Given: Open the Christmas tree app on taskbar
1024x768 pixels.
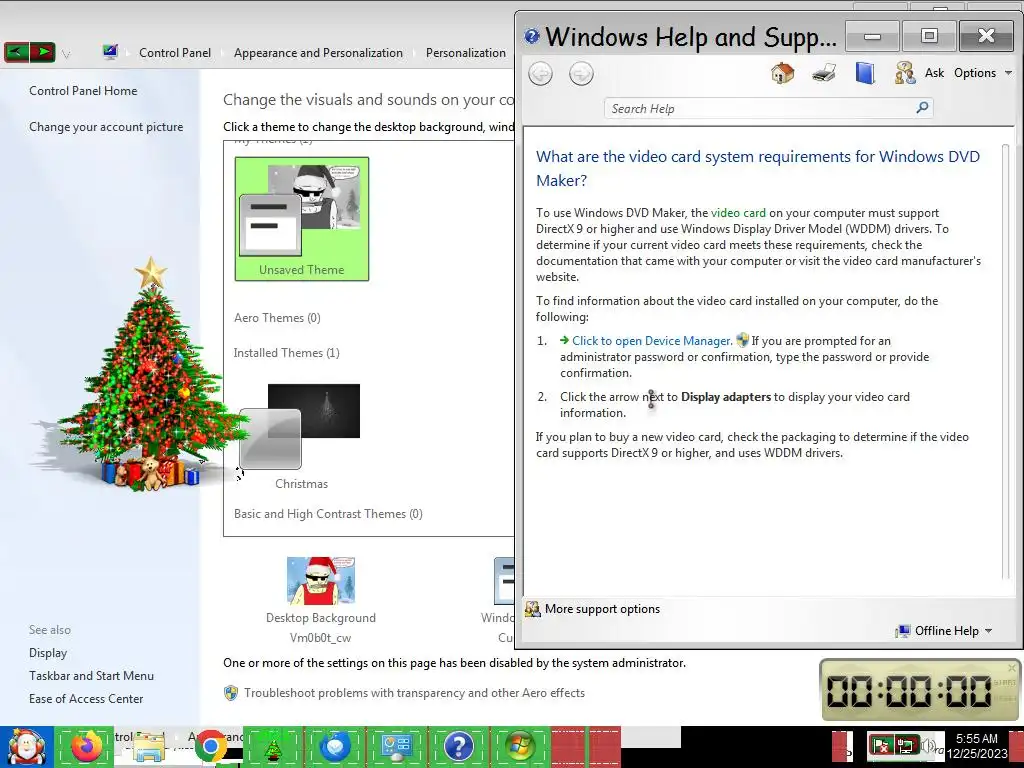Looking at the screenshot, I should [x=272, y=747].
